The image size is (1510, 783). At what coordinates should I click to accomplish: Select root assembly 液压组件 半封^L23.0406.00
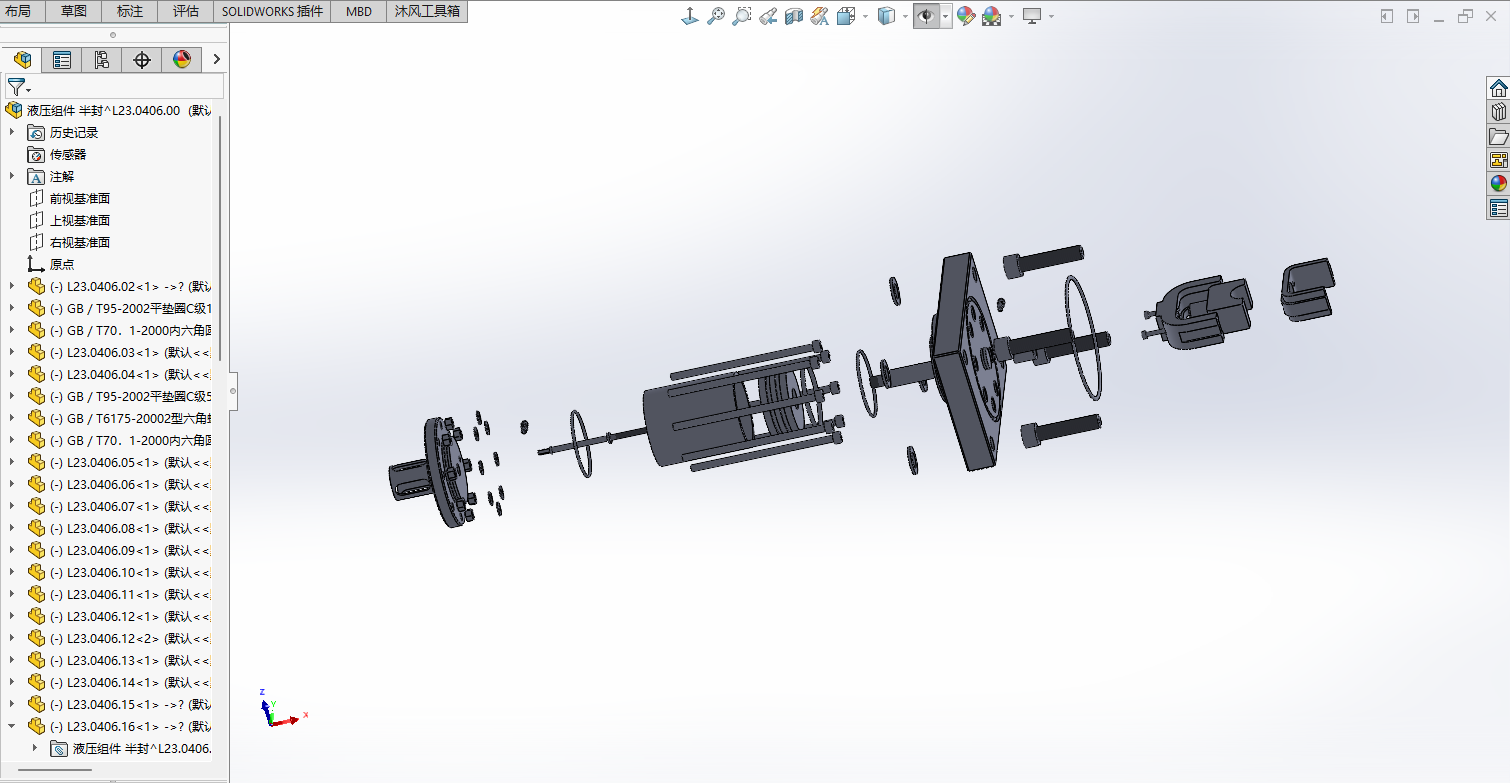pos(108,110)
